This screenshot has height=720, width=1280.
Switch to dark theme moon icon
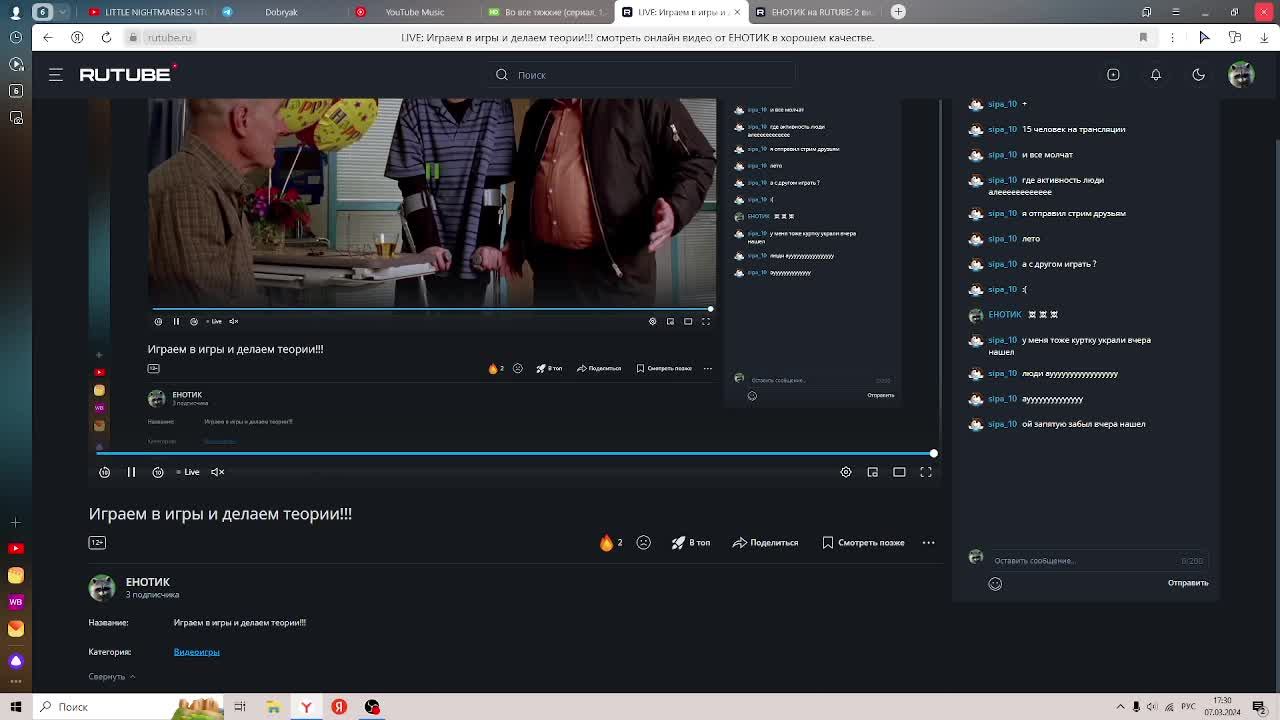coord(1198,75)
